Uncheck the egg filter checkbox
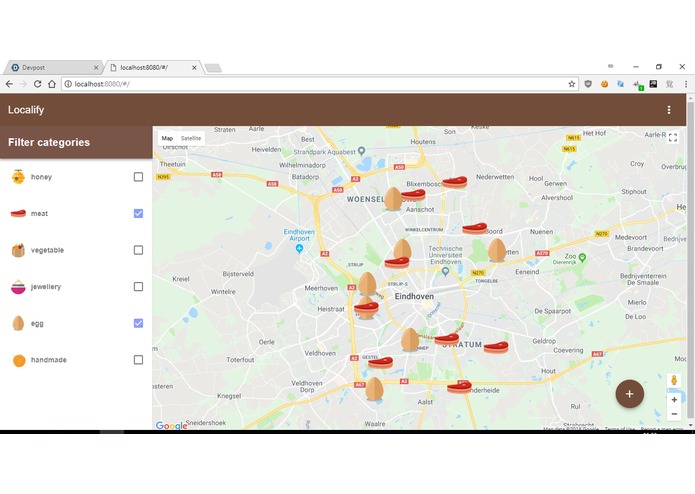Viewport: 695px width, 494px height. click(x=138, y=323)
